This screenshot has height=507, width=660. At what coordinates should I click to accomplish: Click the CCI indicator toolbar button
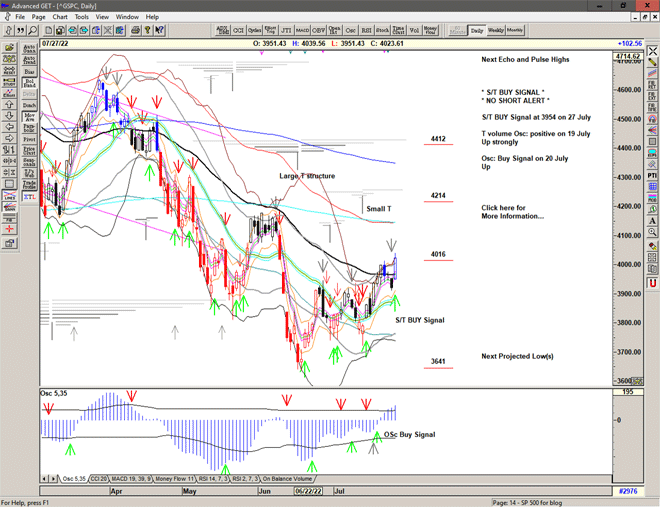tap(239, 31)
